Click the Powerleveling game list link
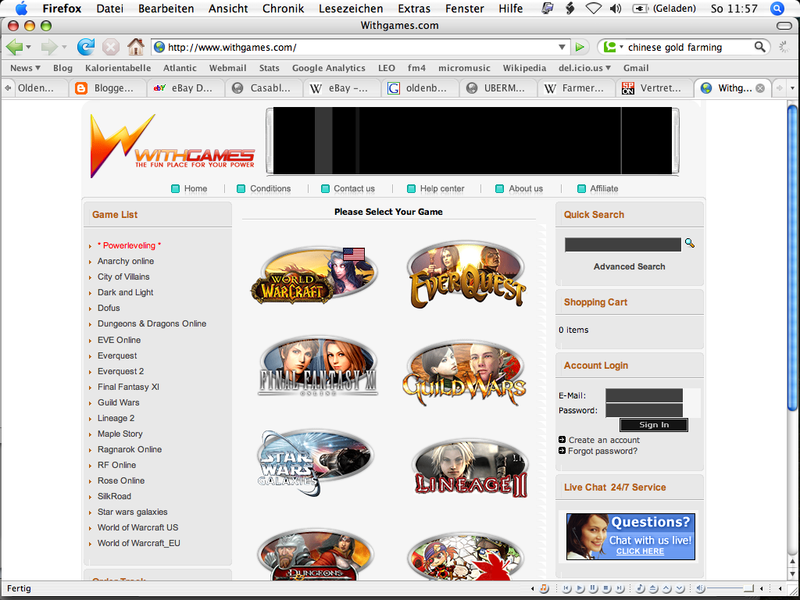Image resolution: width=800 pixels, height=600 pixels. 129,245
